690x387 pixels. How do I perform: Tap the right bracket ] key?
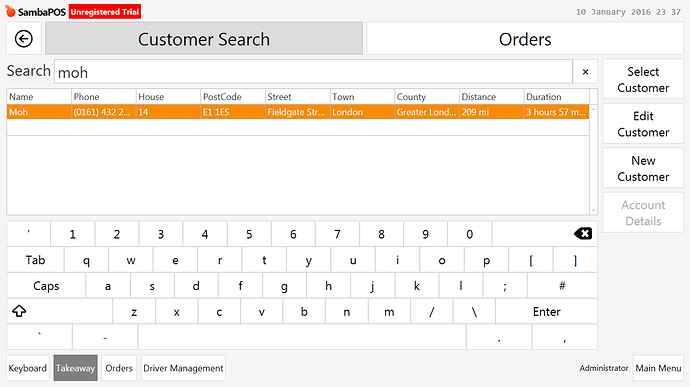(575, 260)
